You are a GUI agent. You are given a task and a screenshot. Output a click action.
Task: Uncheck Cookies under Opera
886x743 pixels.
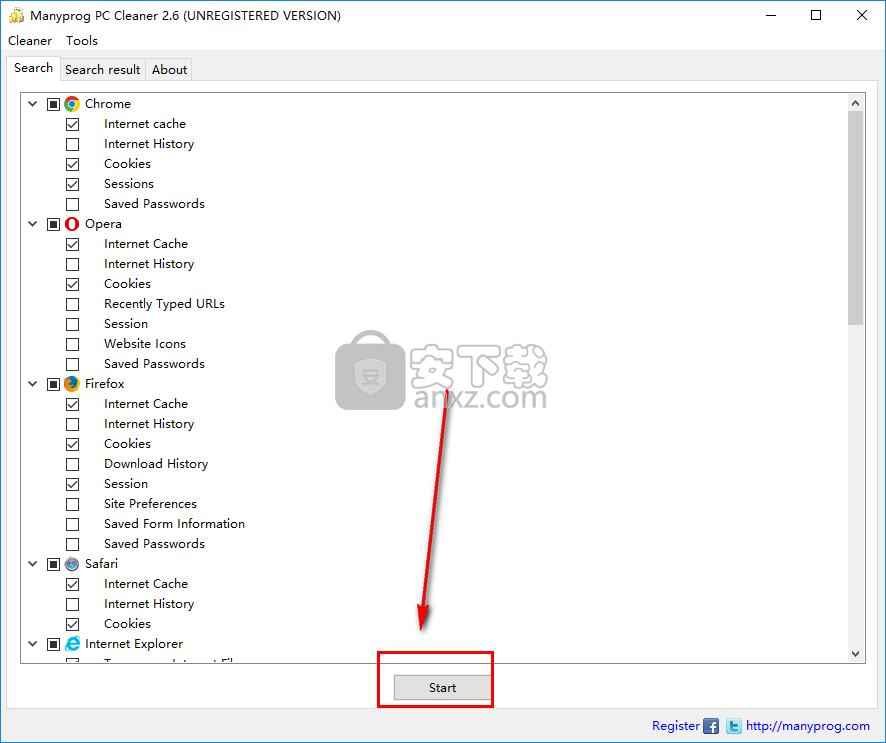(x=72, y=284)
